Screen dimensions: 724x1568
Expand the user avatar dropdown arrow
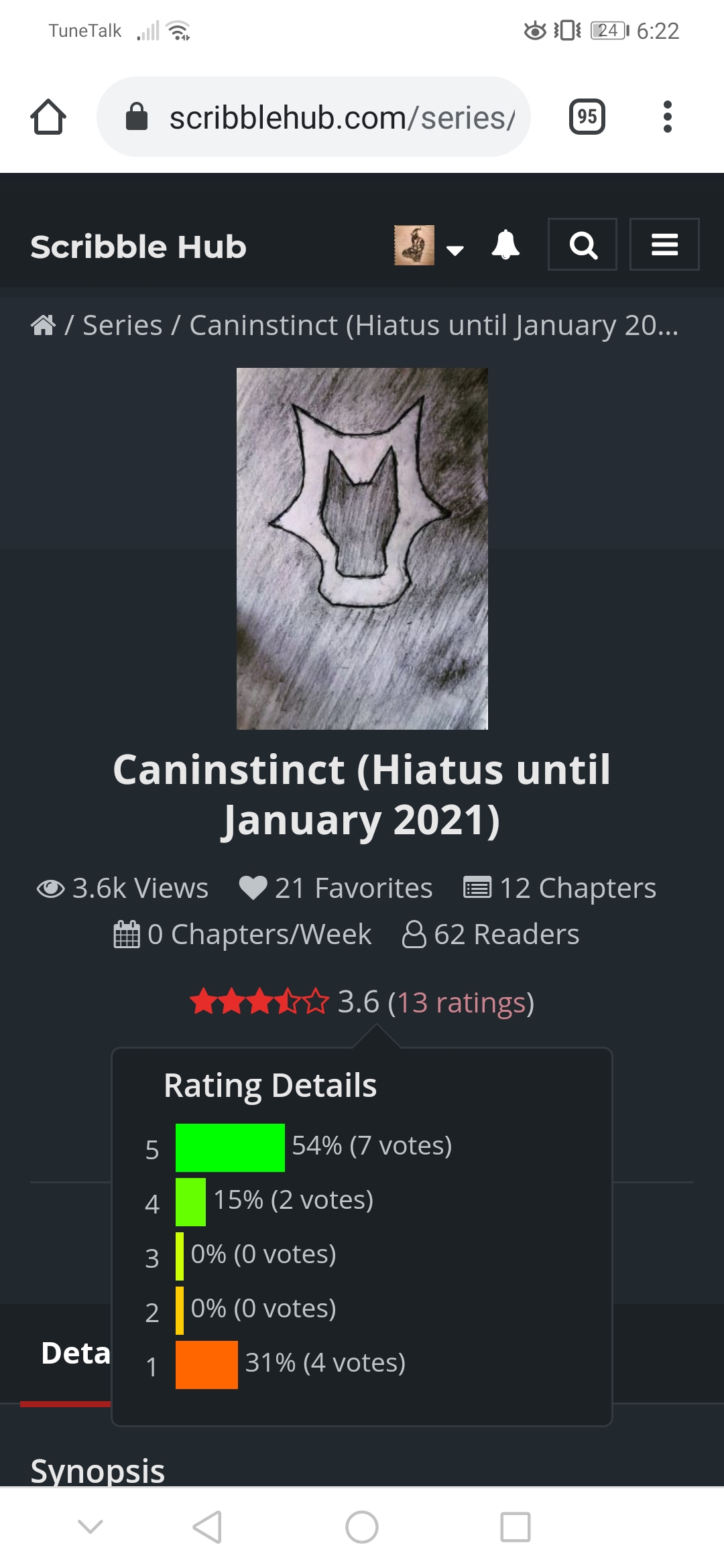click(455, 251)
